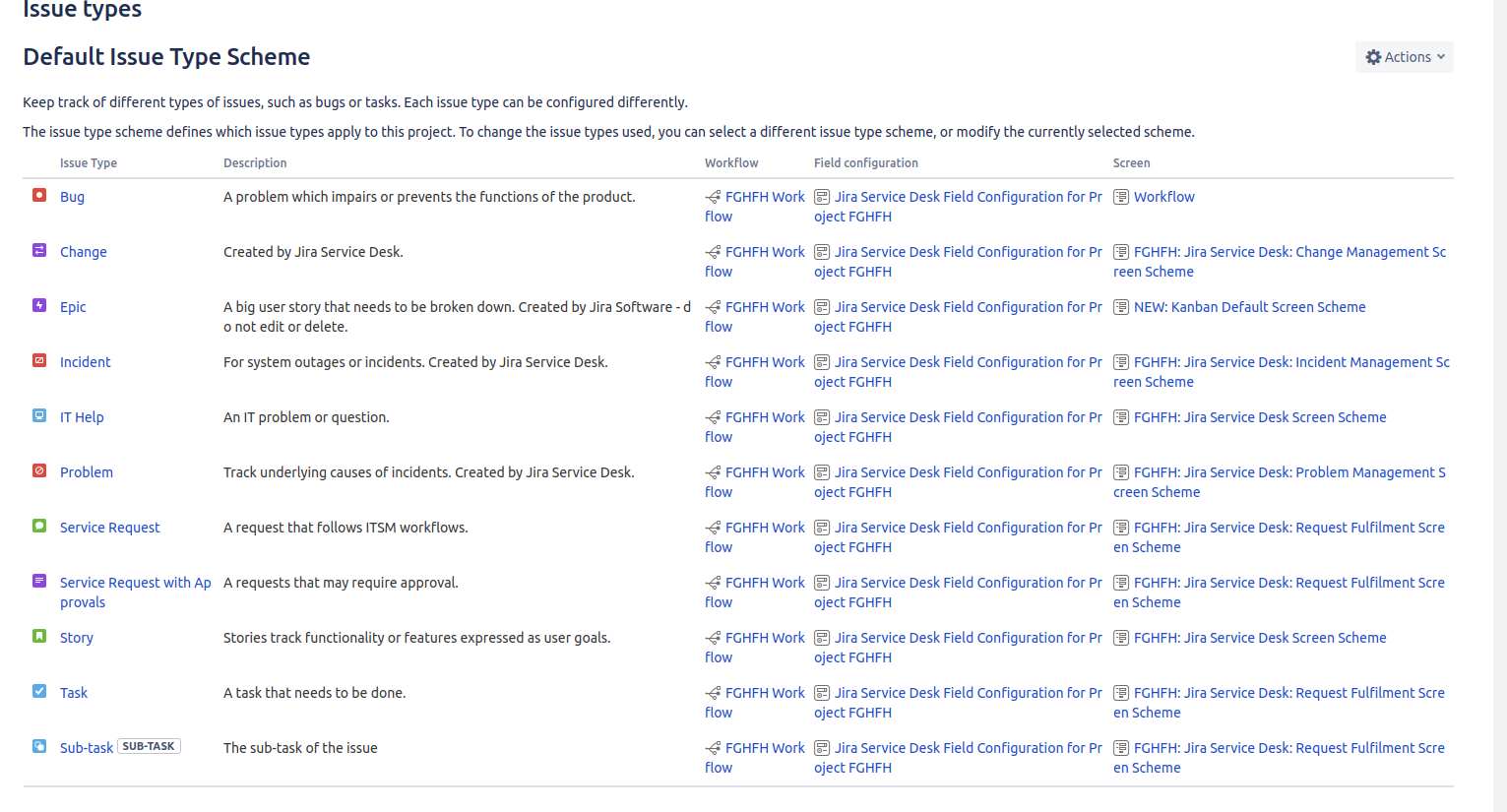Image resolution: width=1507 pixels, height=812 pixels.
Task: Click the workflow icon in the Story row
Action: [x=713, y=638]
